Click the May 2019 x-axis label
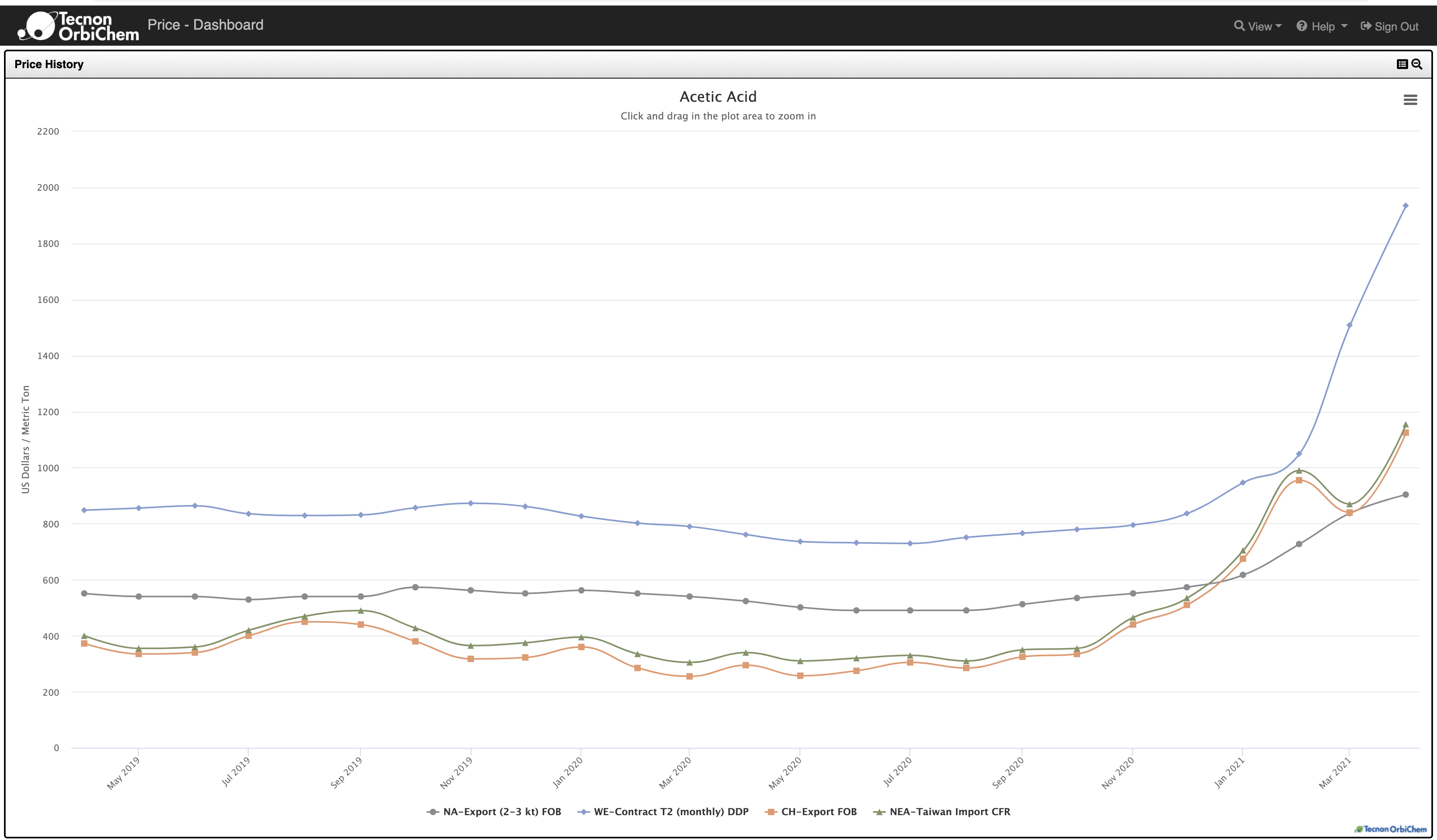Viewport: 1437px width, 840px height. (123, 773)
